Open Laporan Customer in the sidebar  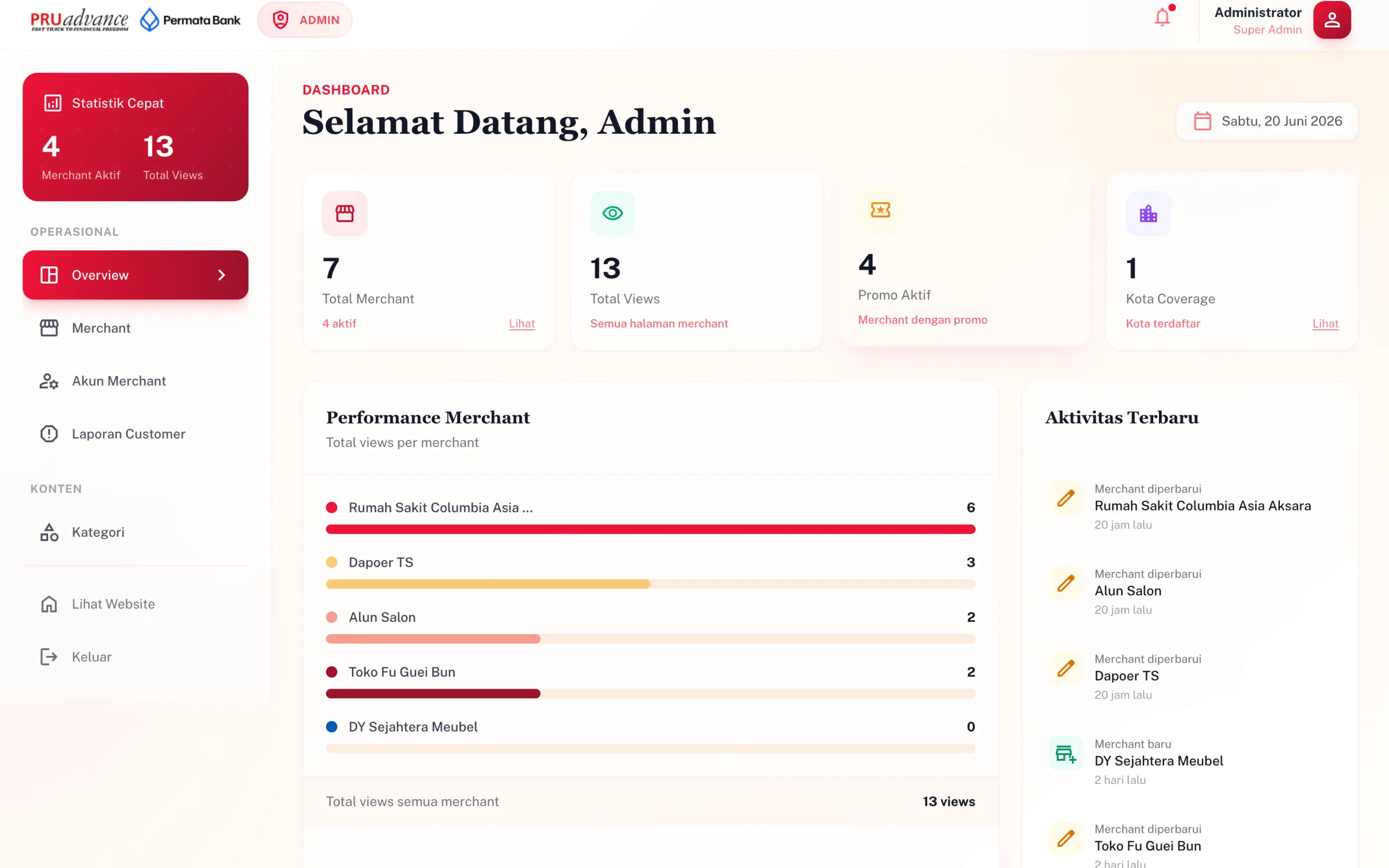tap(135, 434)
